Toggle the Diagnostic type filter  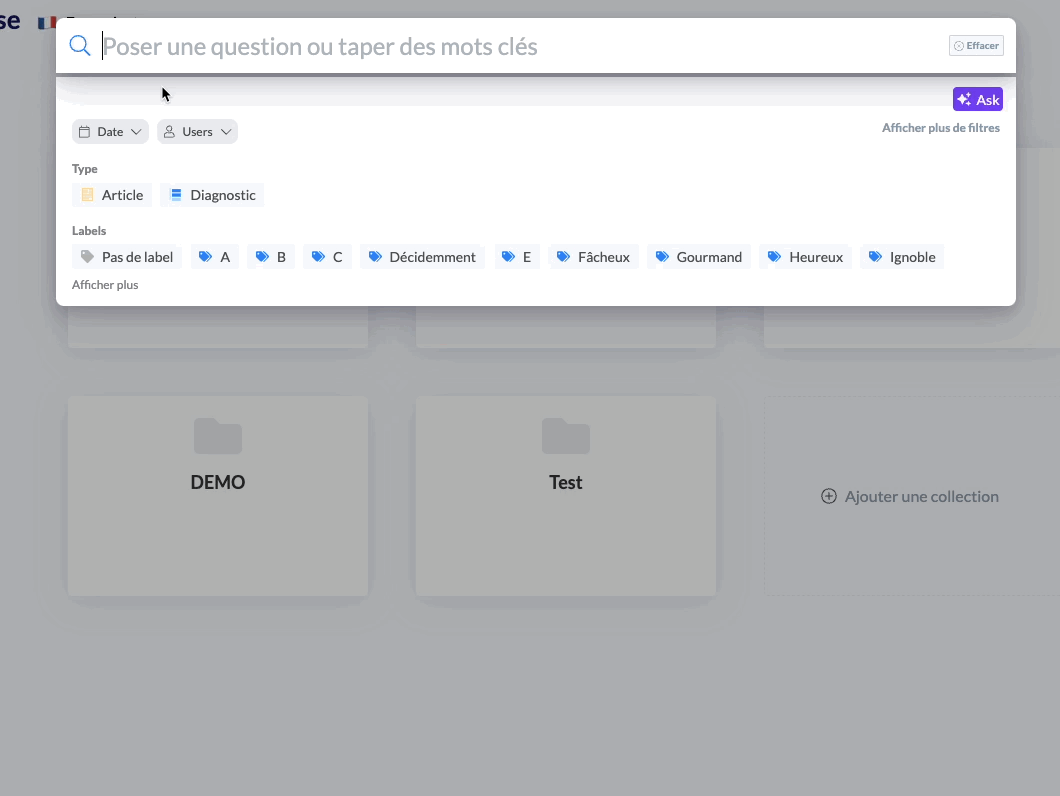click(212, 195)
